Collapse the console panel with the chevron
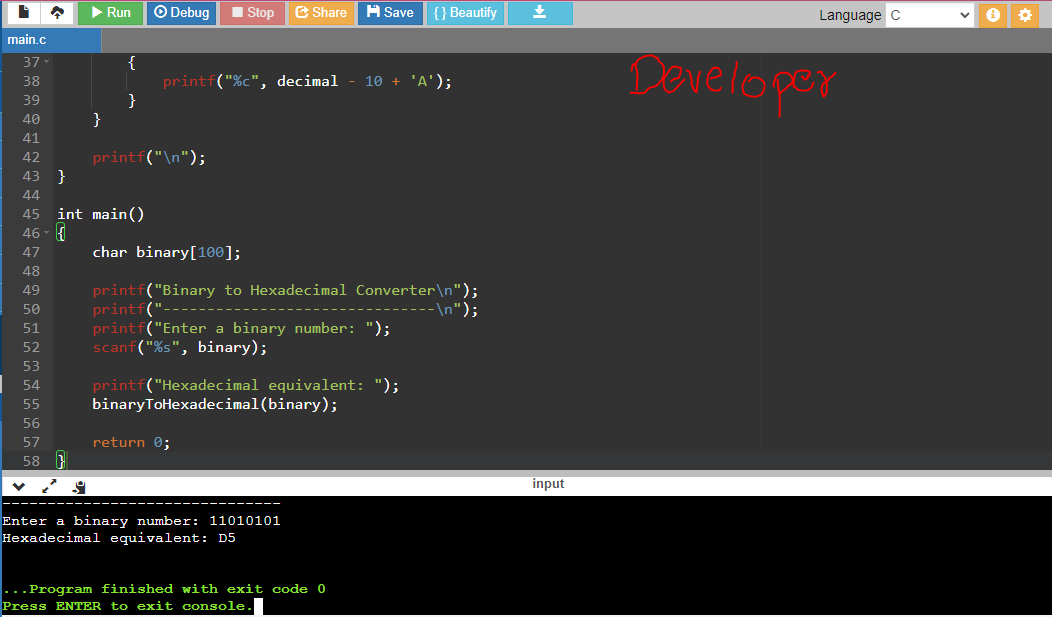Screen dimensions: 1052x617 click(18, 487)
